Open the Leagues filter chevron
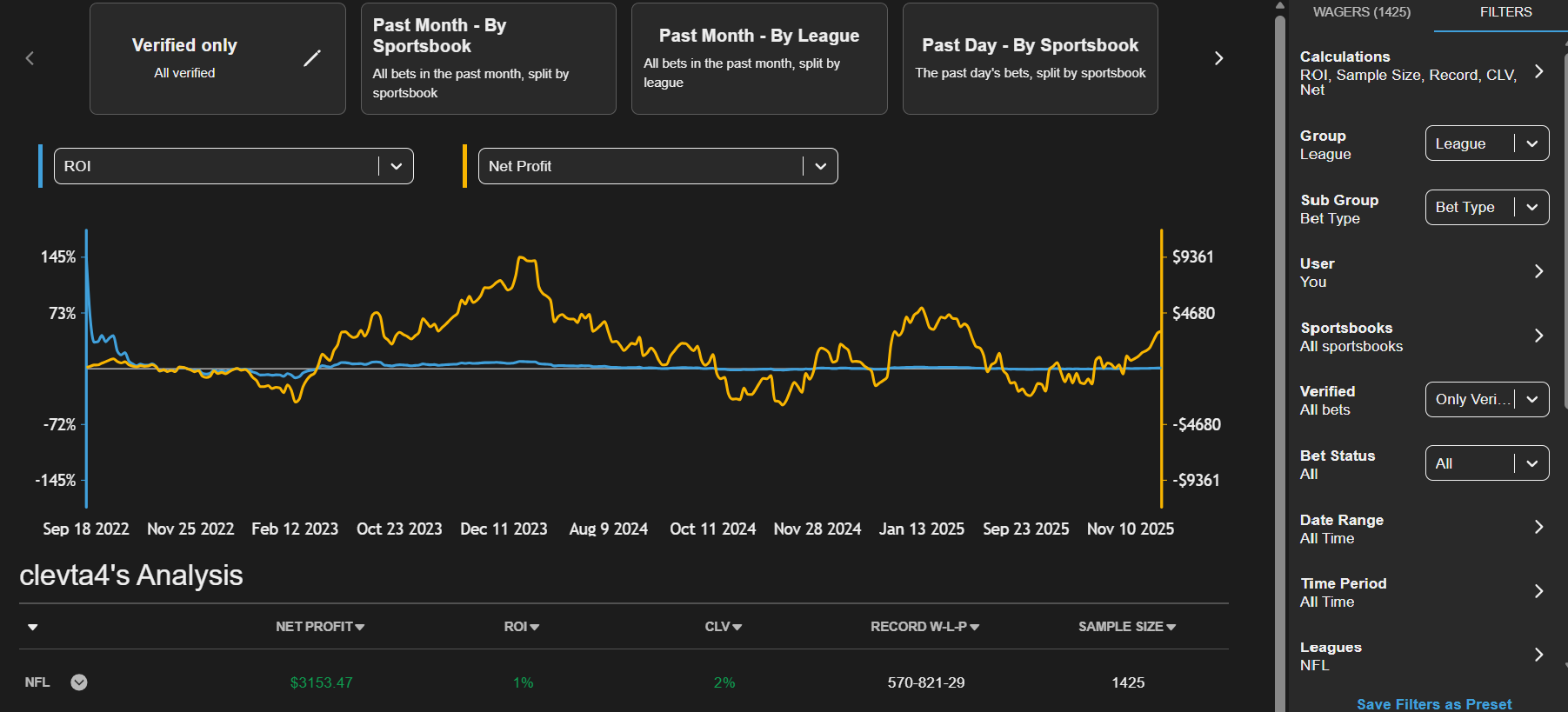 [1538, 655]
